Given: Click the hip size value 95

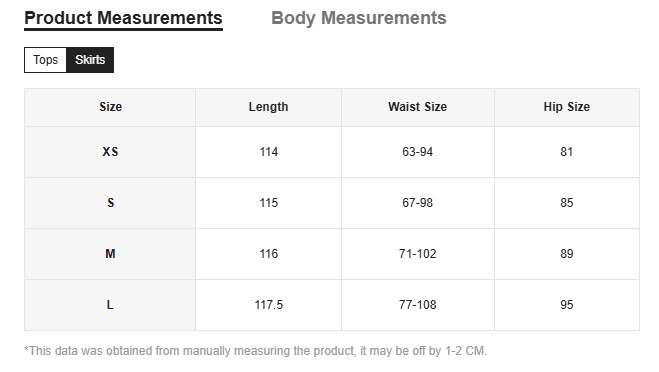Looking at the screenshot, I should pos(567,305).
